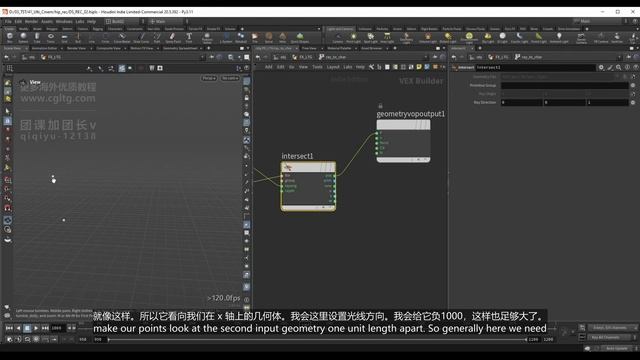This screenshot has height=360, width=640.
Task: Add a Point Light from shelf
Action: 353,38
